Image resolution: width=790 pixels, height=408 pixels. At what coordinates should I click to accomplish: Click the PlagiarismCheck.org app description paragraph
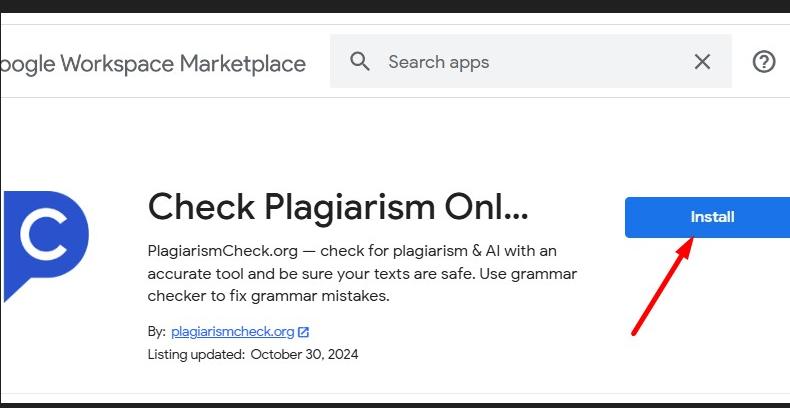click(361, 273)
